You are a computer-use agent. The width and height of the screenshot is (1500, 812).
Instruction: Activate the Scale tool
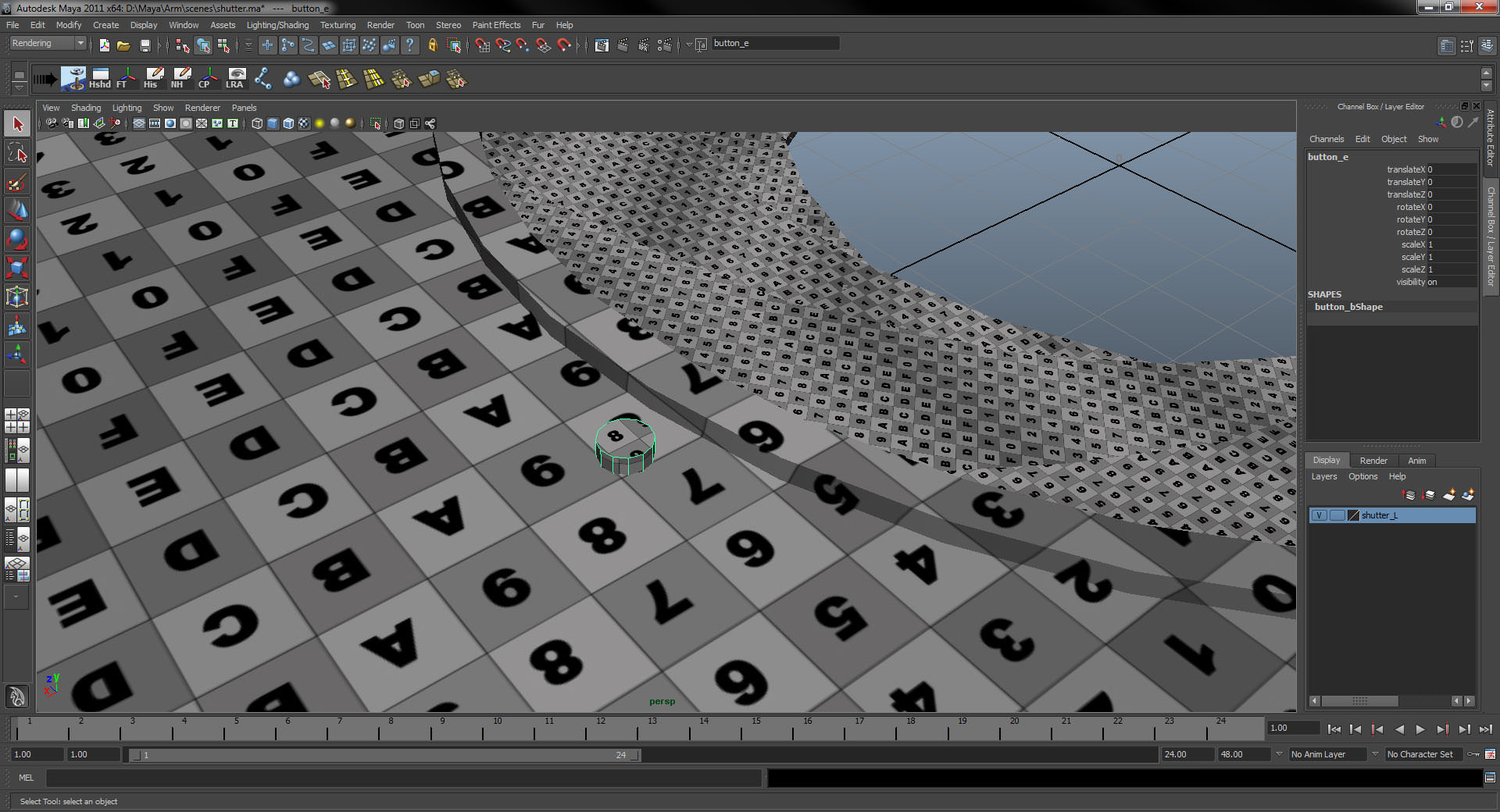tap(17, 268)
